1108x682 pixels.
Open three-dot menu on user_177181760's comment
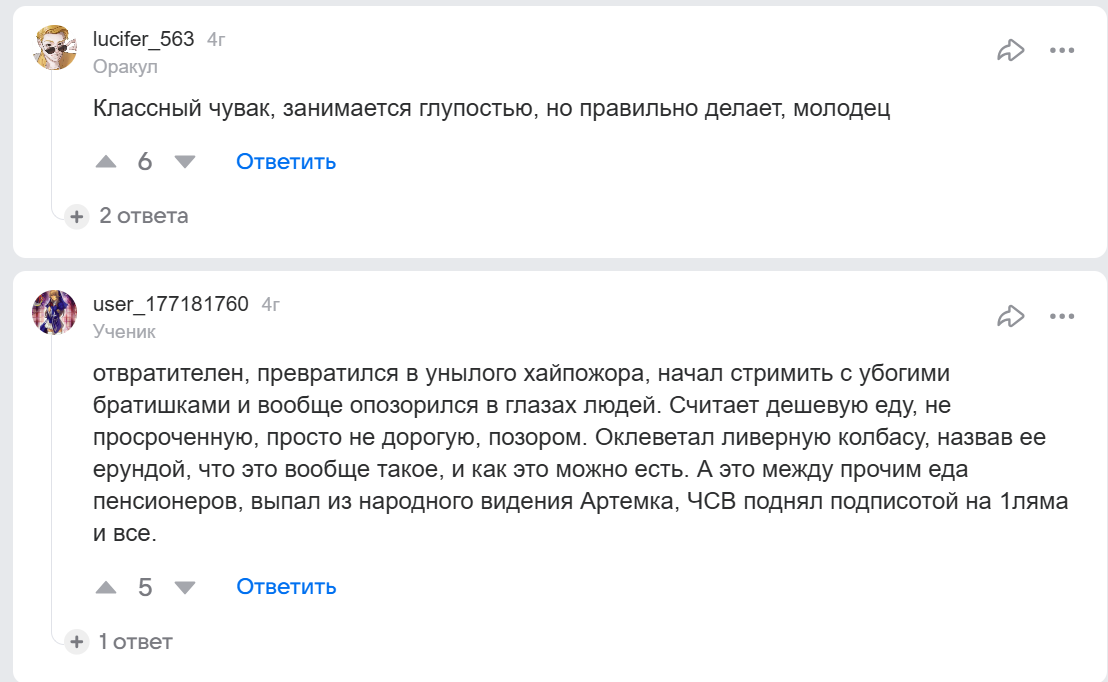pyautogui.click(x=1061, y=316)
